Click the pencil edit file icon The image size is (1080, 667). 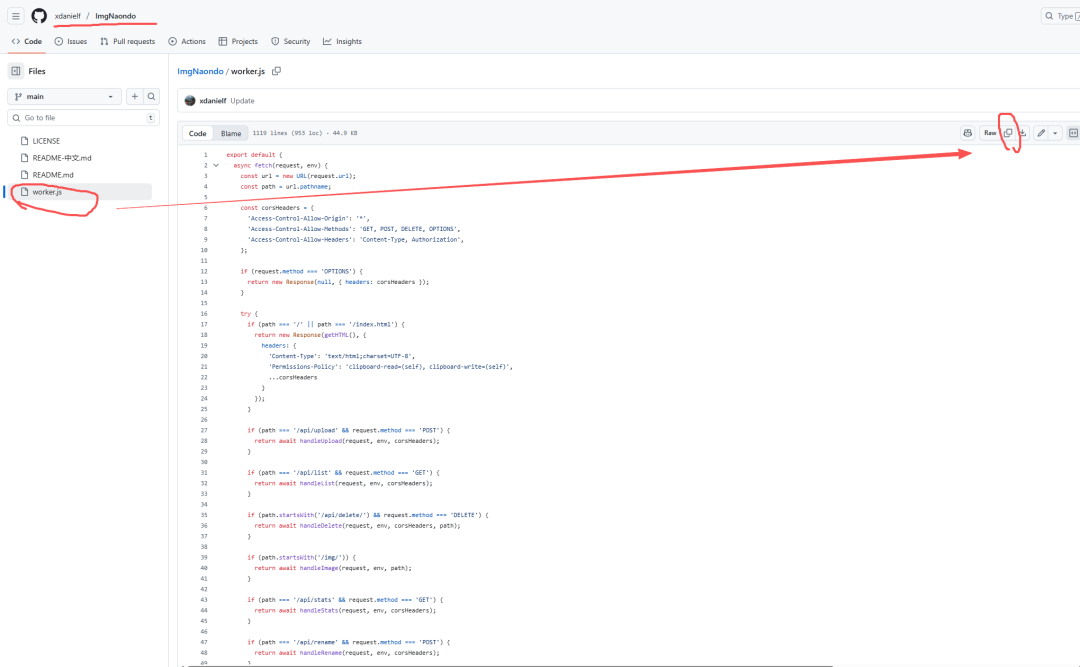tap(1042, 133)
